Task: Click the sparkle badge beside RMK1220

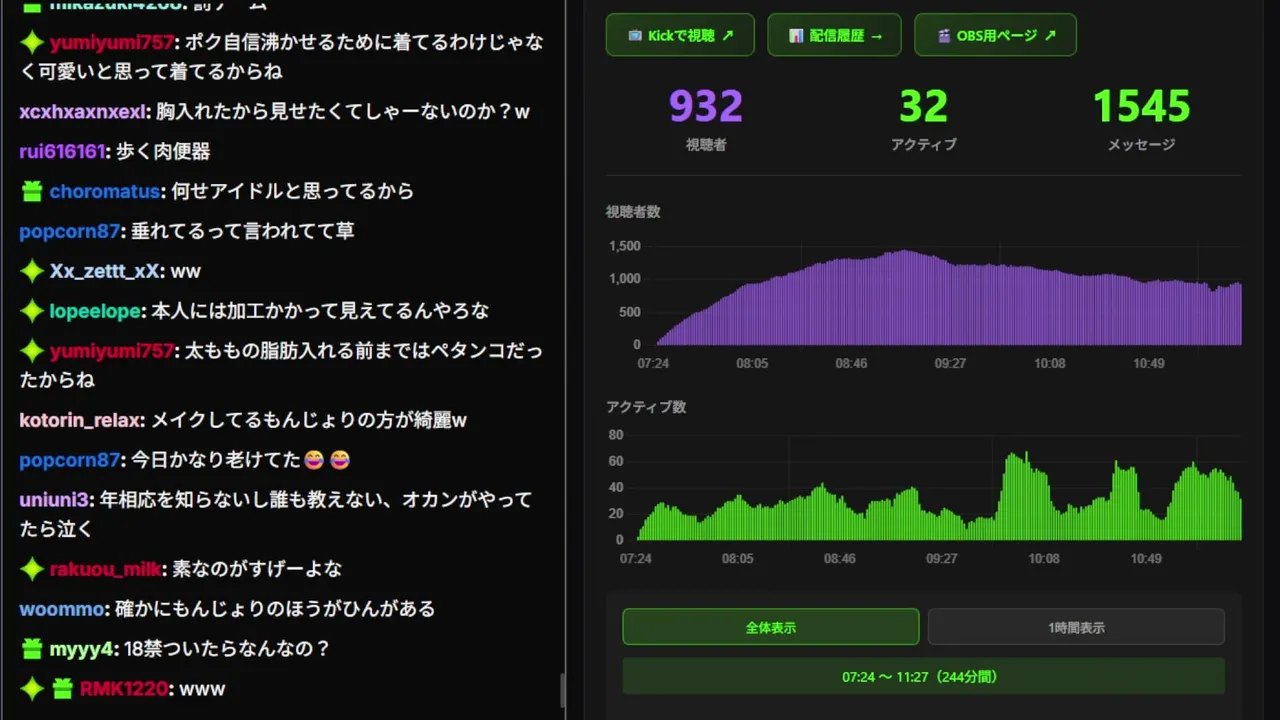Action: [32, 689]
